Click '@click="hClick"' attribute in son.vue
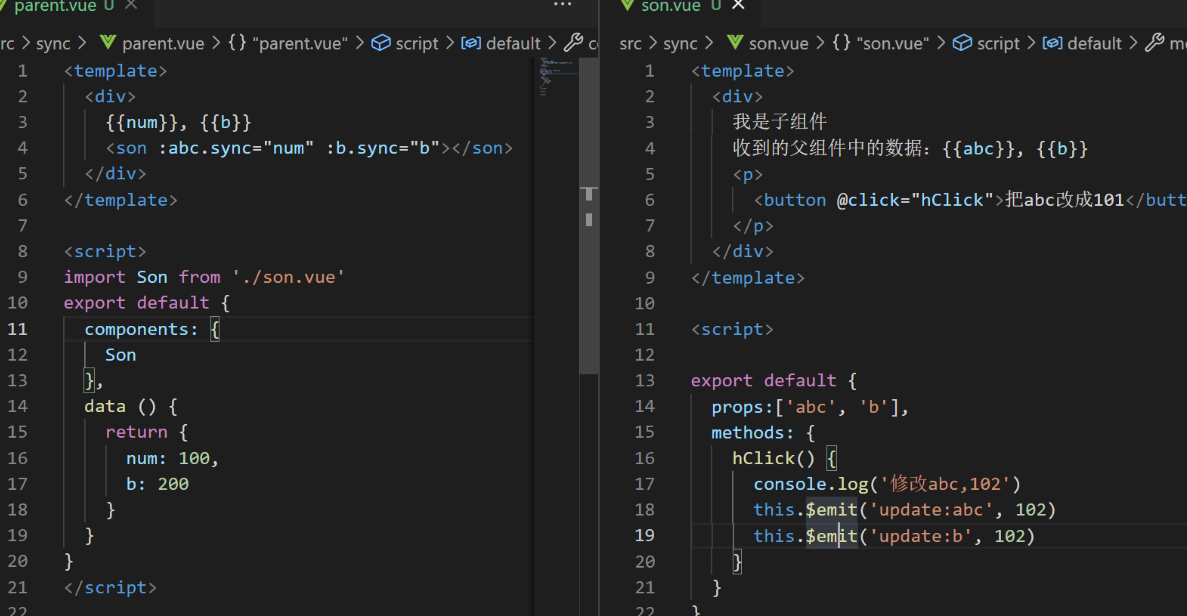The width and height of the screenshot is (1187, 616). 914,200
